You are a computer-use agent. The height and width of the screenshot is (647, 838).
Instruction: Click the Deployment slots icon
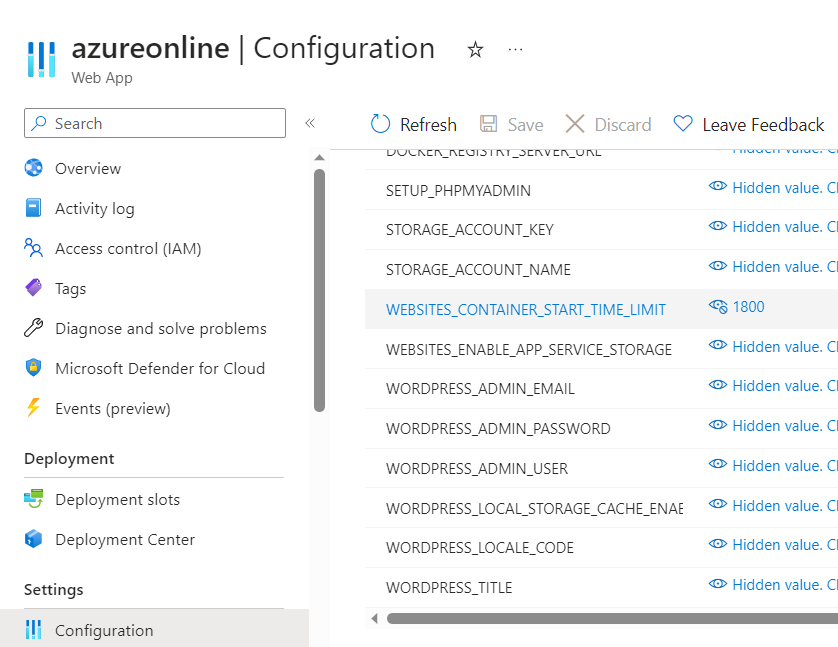(x=33, y=499)
